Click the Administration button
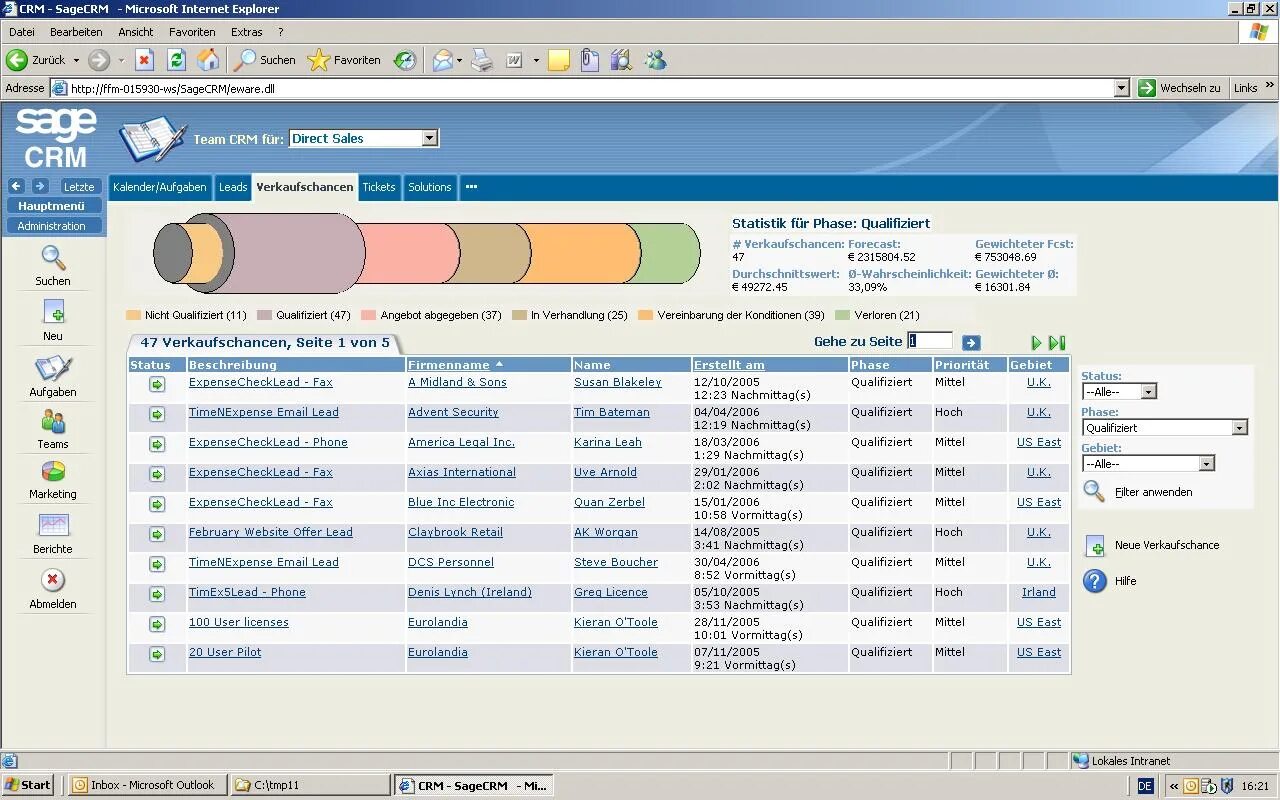1280x800 pixels. click(x=52, y=226)
